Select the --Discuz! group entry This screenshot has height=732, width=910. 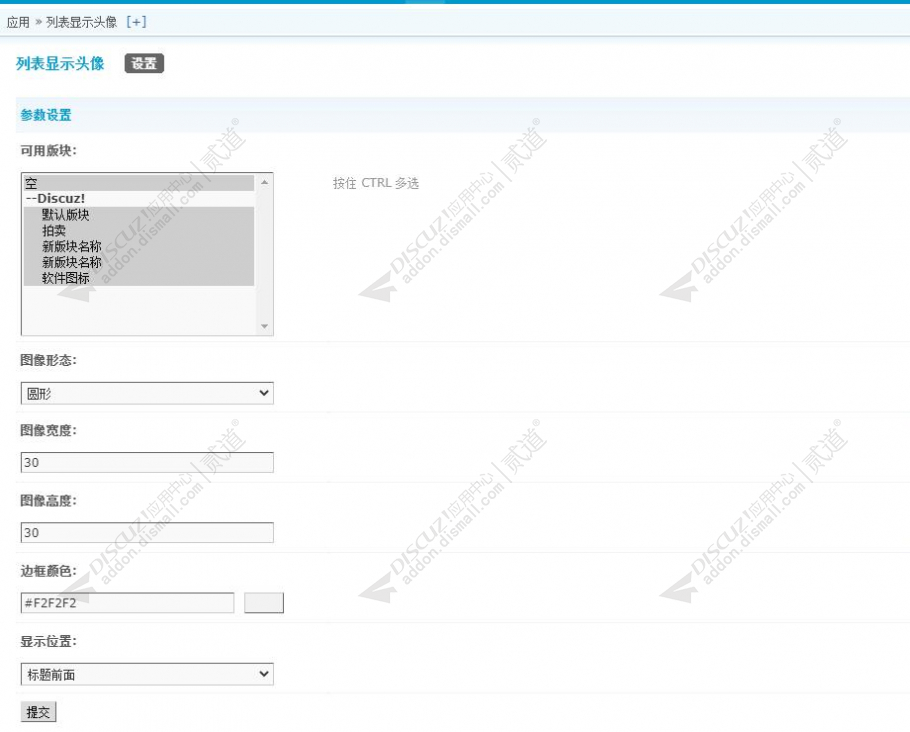point(139,199)
